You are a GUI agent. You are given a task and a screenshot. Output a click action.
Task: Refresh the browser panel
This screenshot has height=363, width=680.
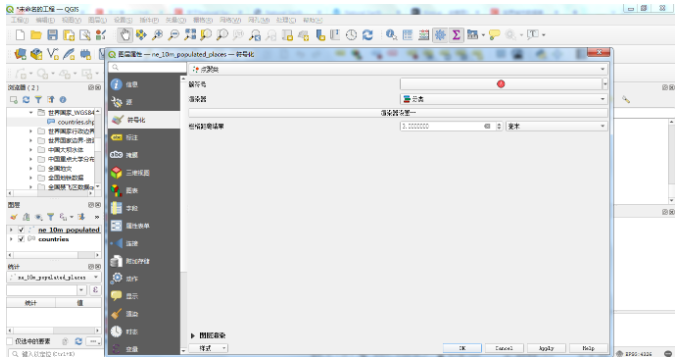[26, 100]
